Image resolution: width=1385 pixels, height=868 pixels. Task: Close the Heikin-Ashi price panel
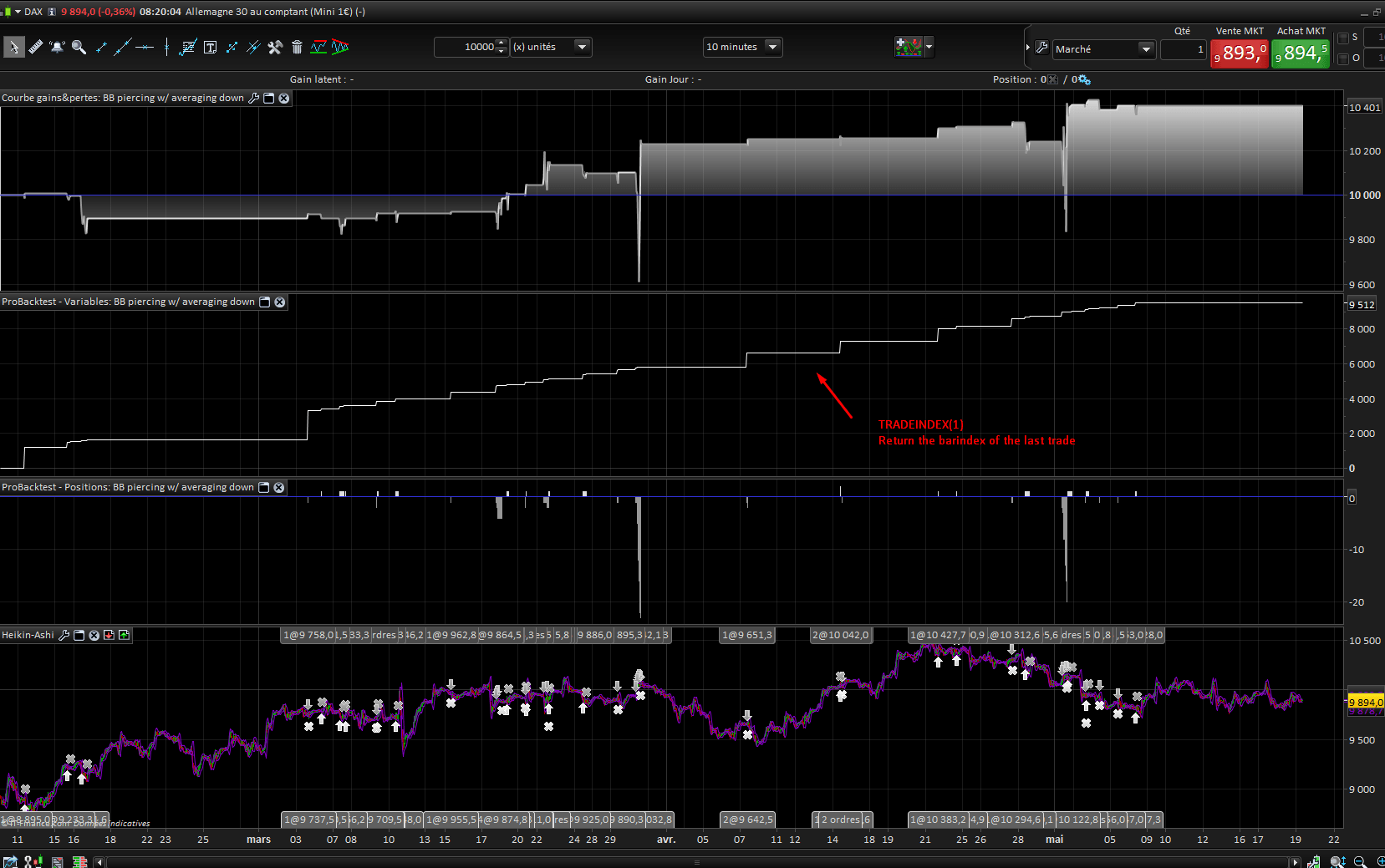pos(94,635)
